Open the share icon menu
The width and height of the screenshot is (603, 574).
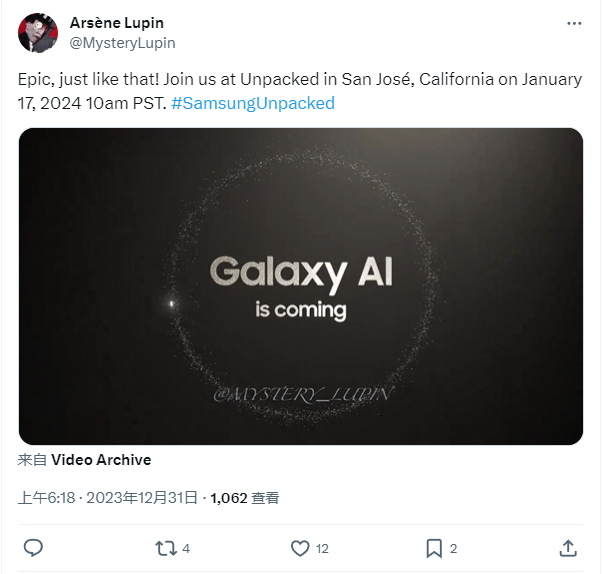click(568, 548)
